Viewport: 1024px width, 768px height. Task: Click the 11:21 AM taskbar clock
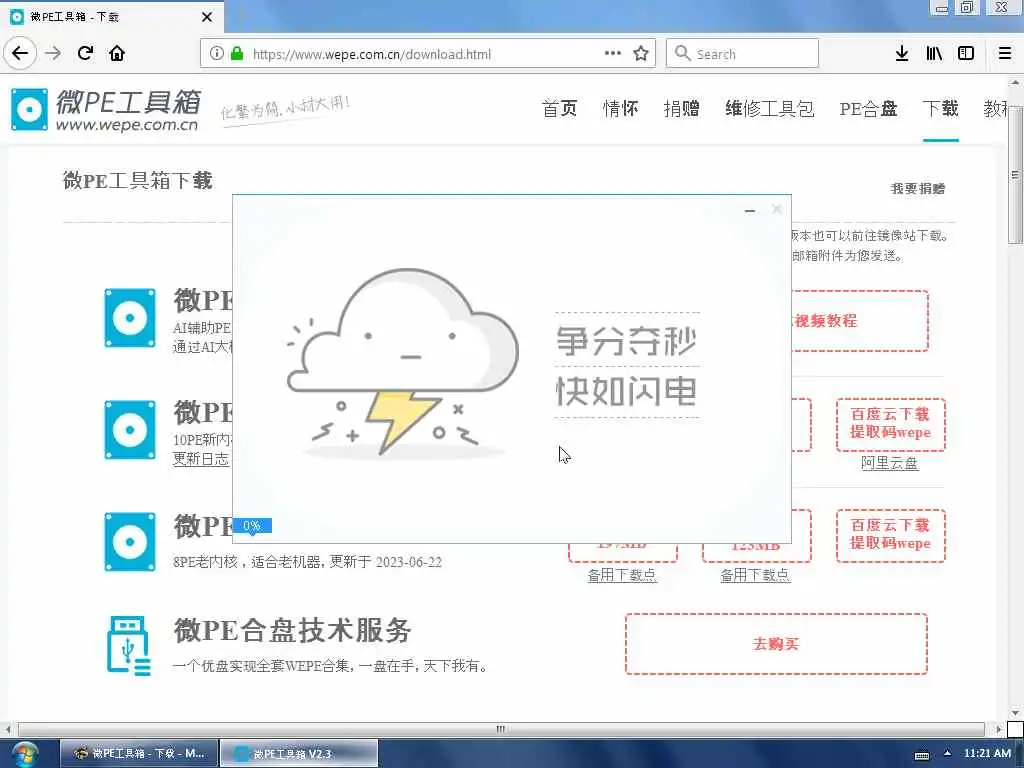pyautogui.click(x=987, y=753)
